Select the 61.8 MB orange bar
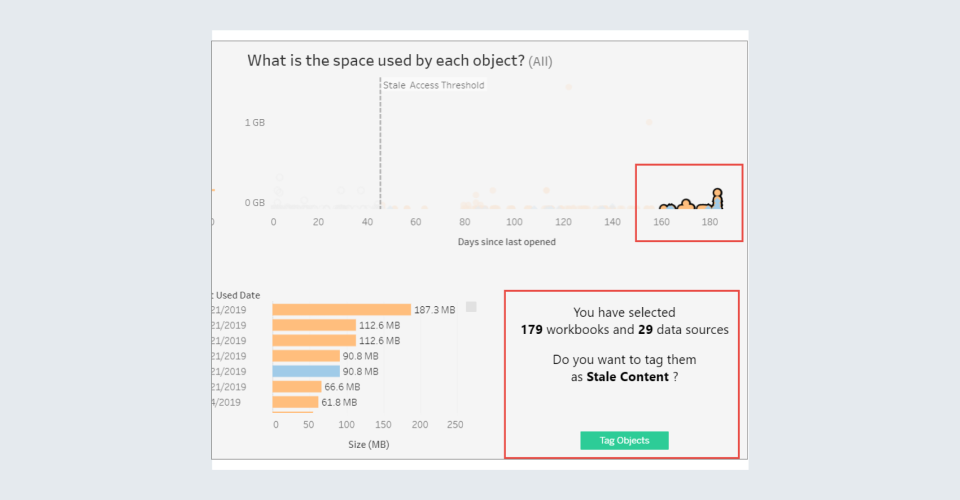960x500 pixels. 295,402
